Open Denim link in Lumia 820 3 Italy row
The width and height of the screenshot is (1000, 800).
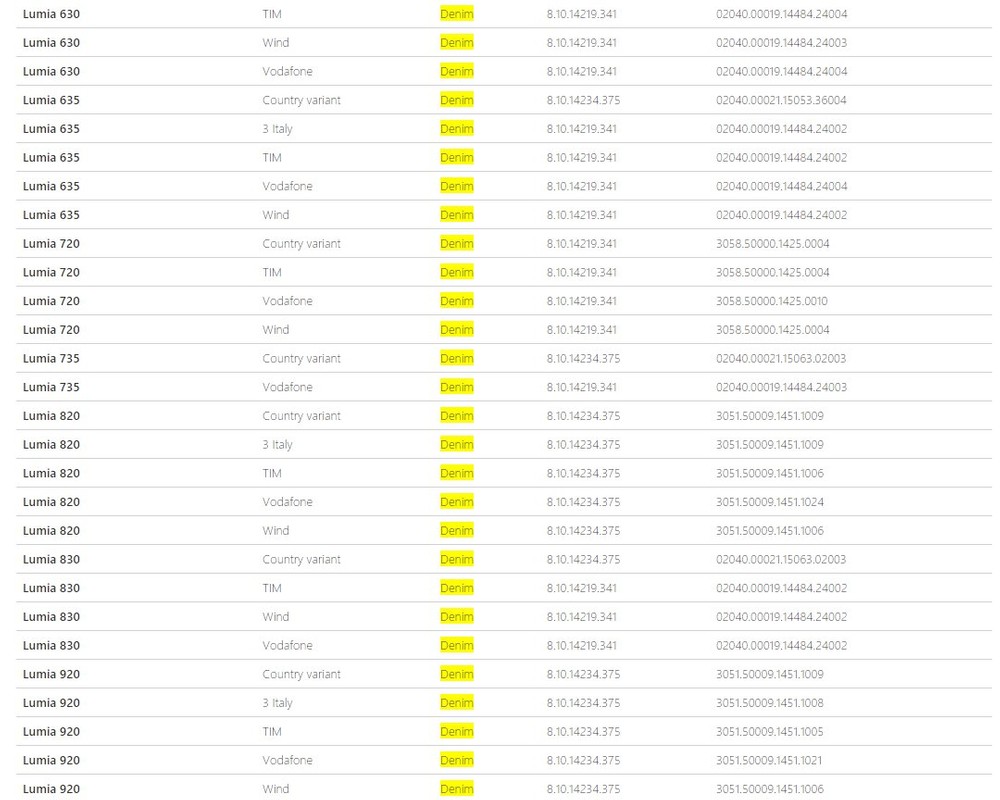click(x=457, y=445)
